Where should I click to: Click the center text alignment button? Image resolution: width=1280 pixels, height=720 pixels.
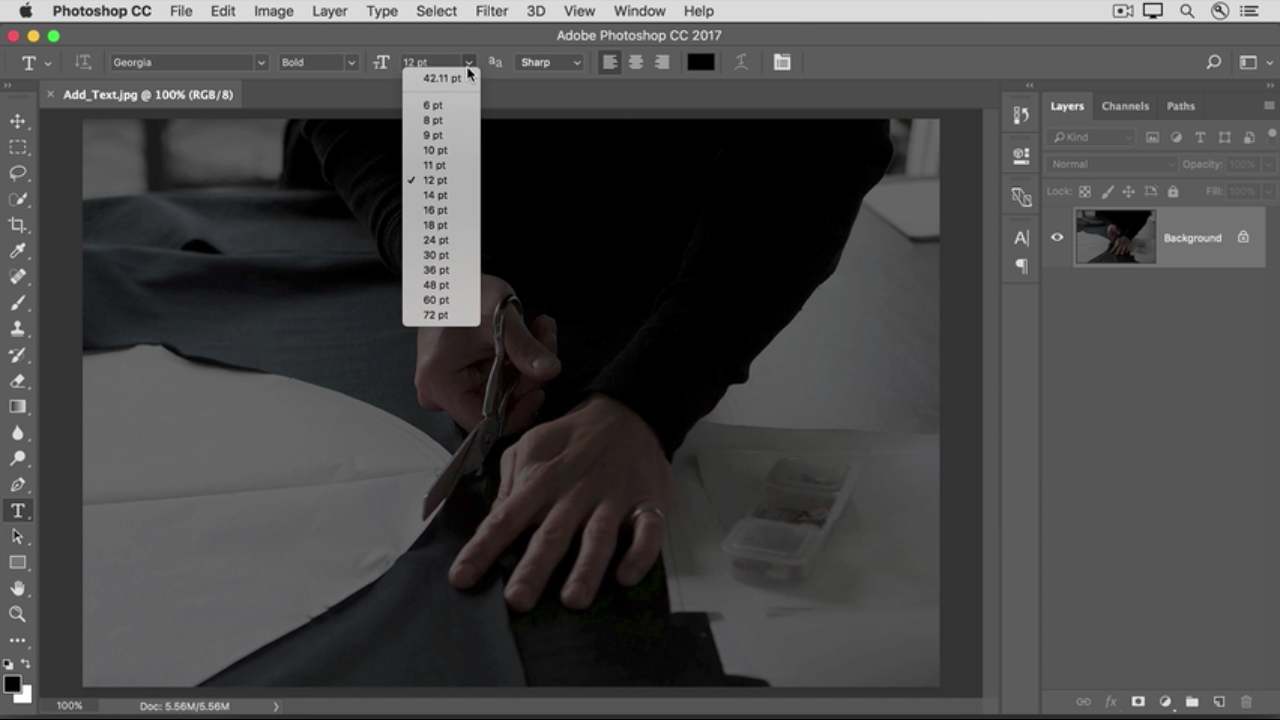[635, 62]
